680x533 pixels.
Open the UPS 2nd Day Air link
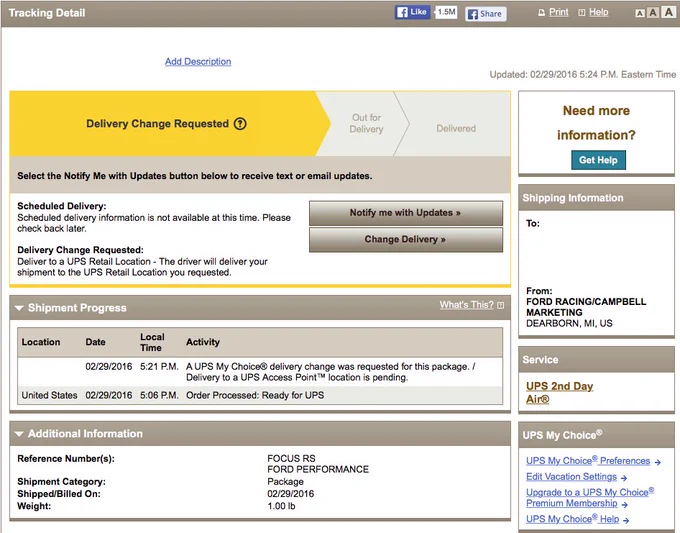(559, 392)
